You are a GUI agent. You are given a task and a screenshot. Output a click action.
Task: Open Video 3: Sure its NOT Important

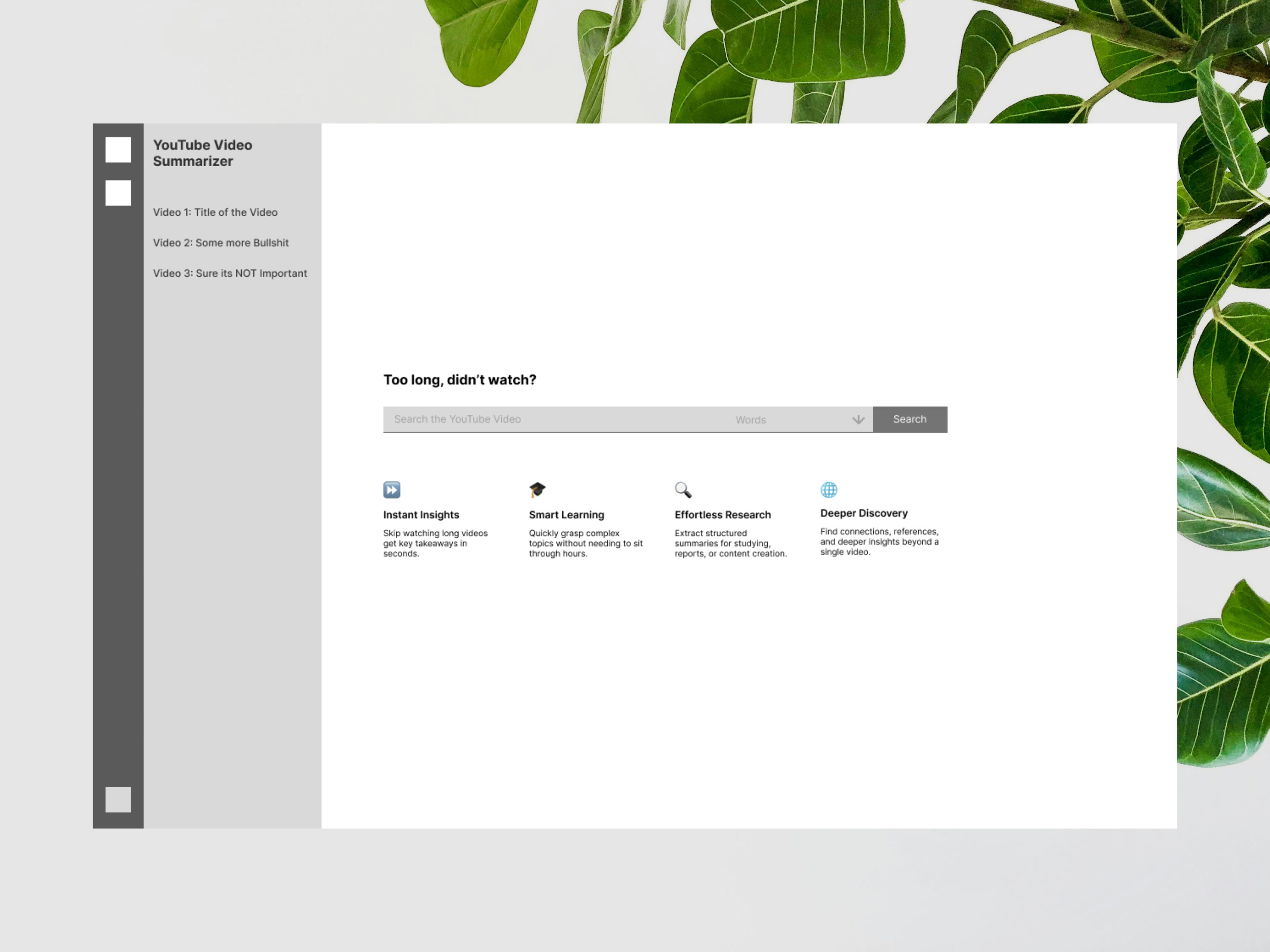click(230, 273)
